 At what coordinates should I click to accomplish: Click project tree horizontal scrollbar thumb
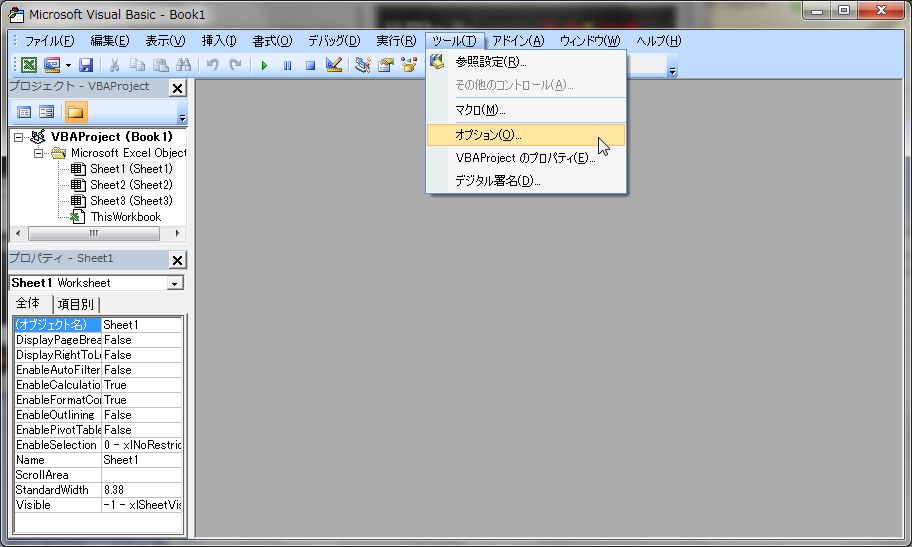94,233
